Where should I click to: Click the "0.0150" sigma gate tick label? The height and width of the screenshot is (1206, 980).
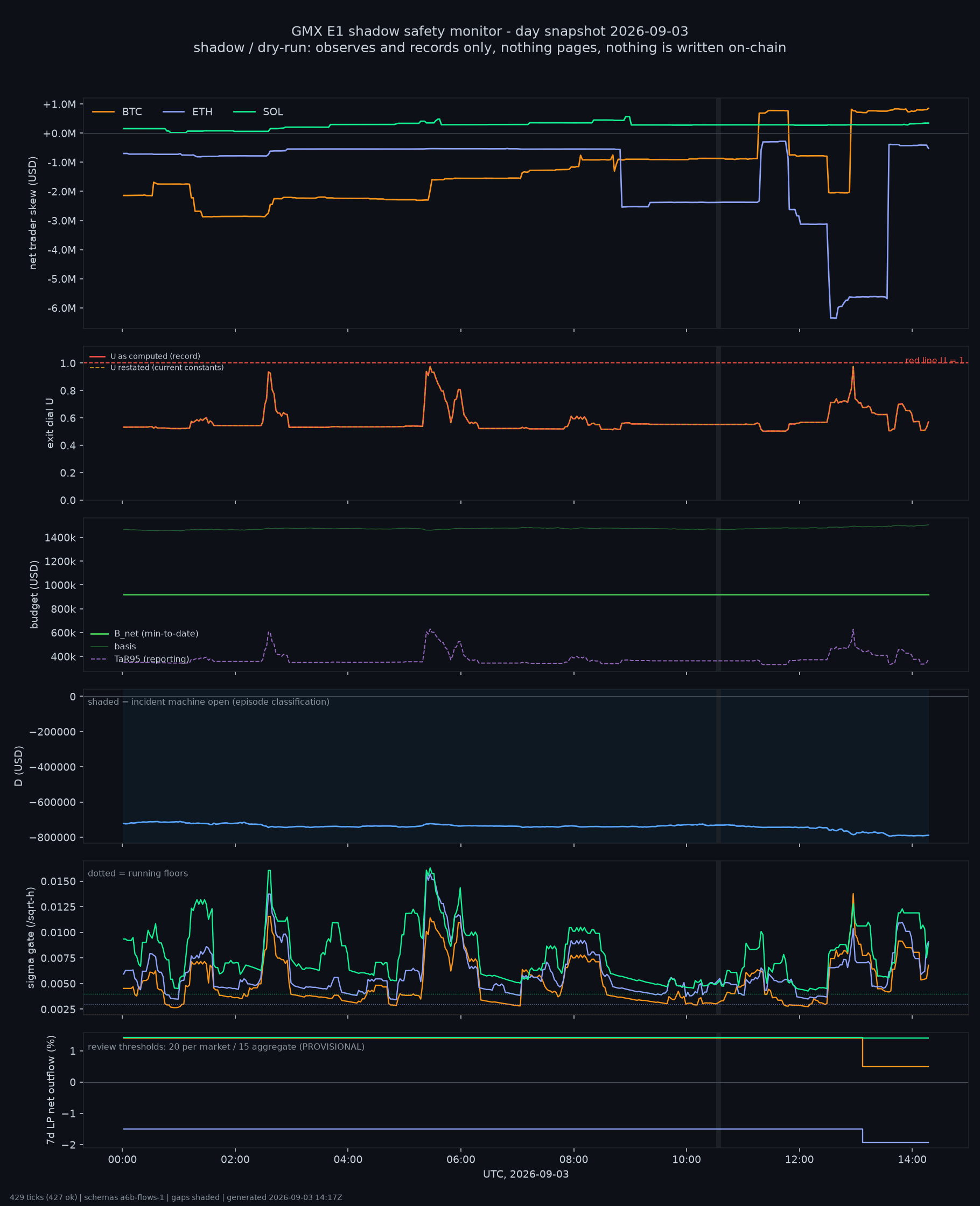[x=59, y=881]
